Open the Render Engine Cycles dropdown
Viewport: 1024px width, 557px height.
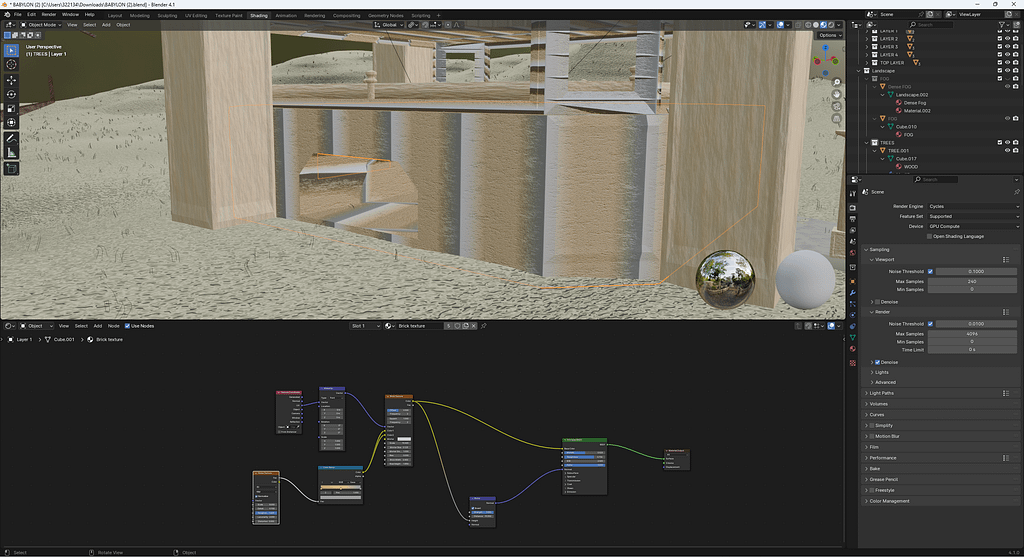coord(973,206)
